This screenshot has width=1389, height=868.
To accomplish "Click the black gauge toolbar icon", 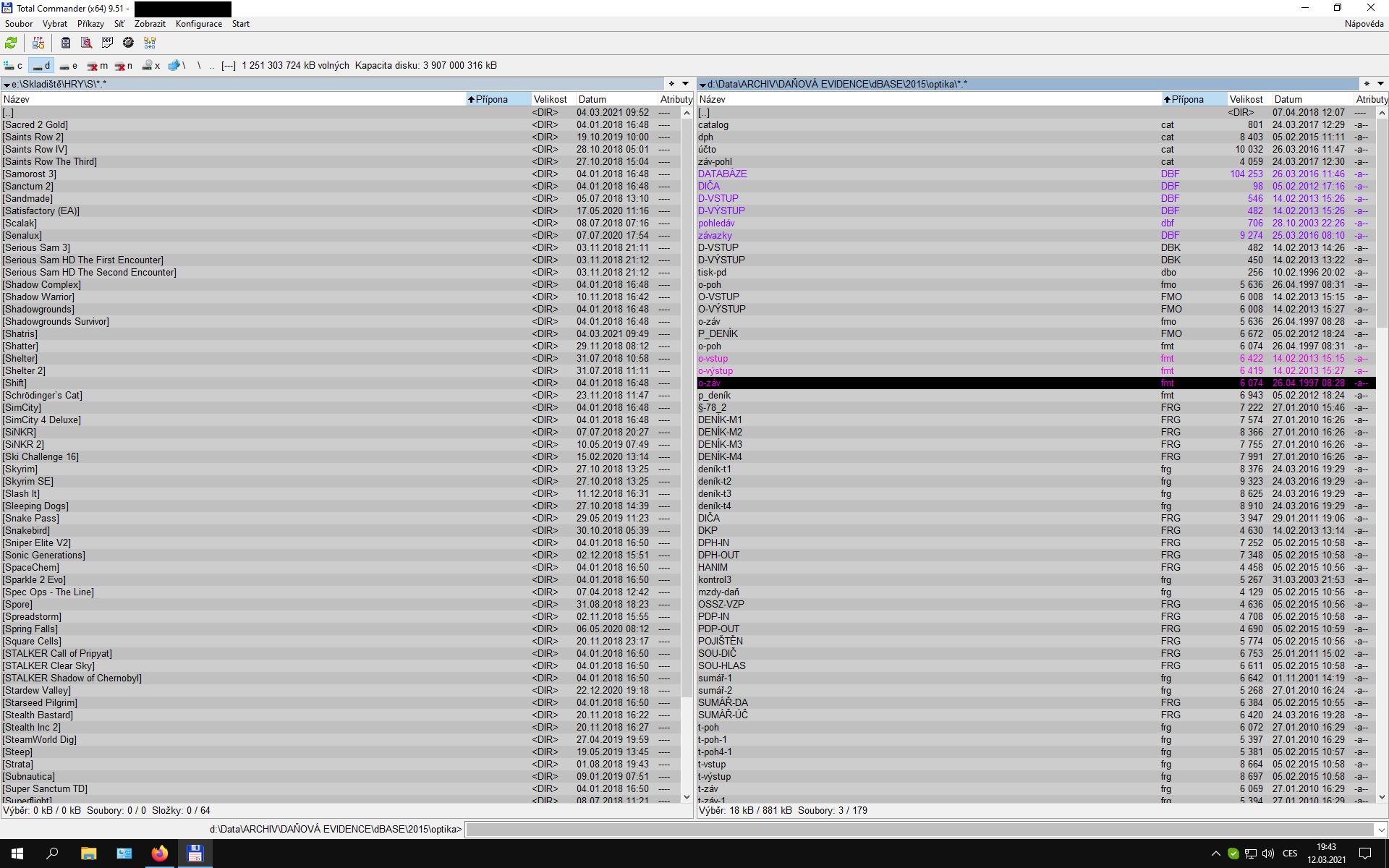I will click(x=128, y=43).
